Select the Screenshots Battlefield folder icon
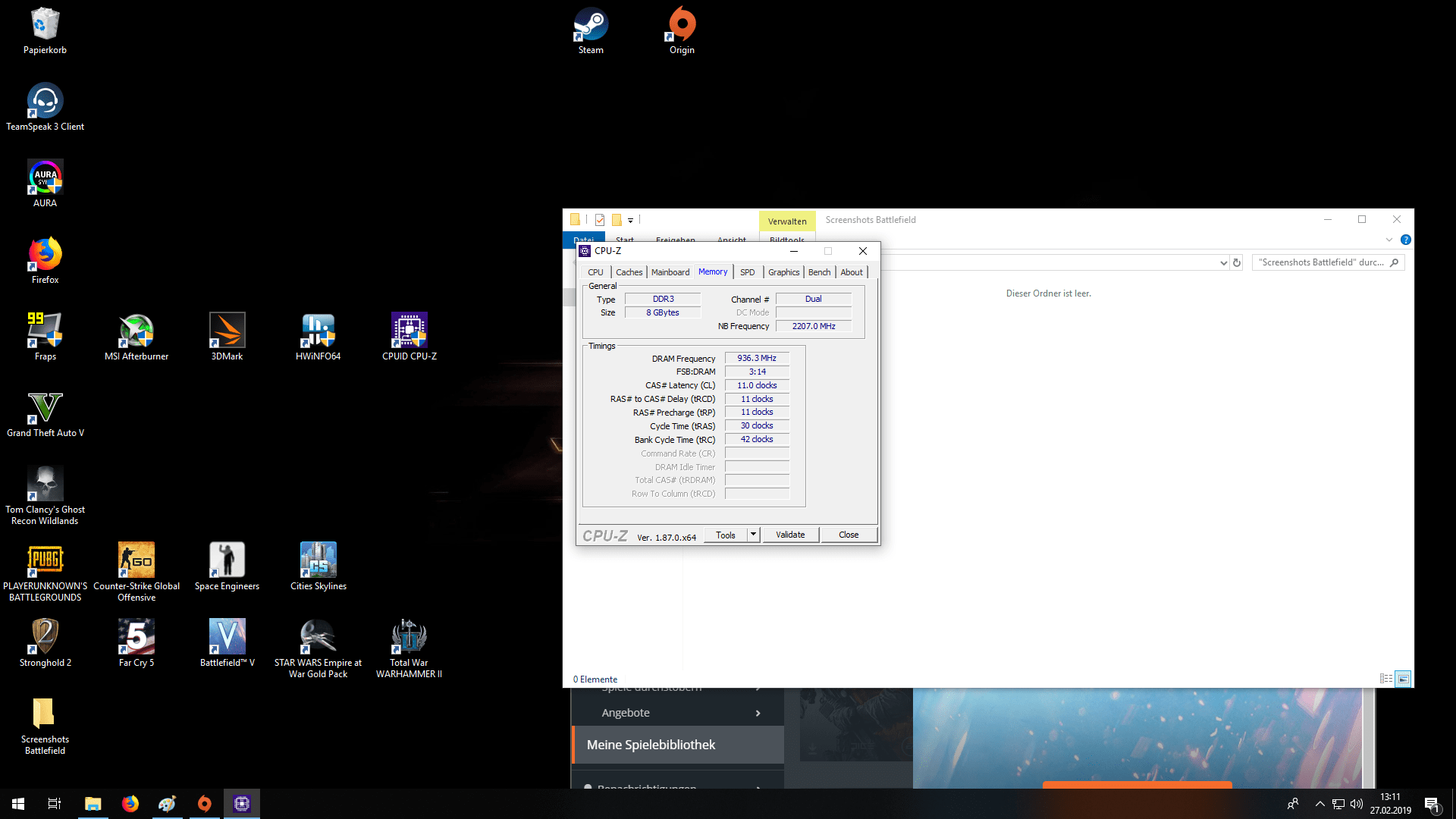The width and height of the screenshot is (1456, 819). (45, 726)
